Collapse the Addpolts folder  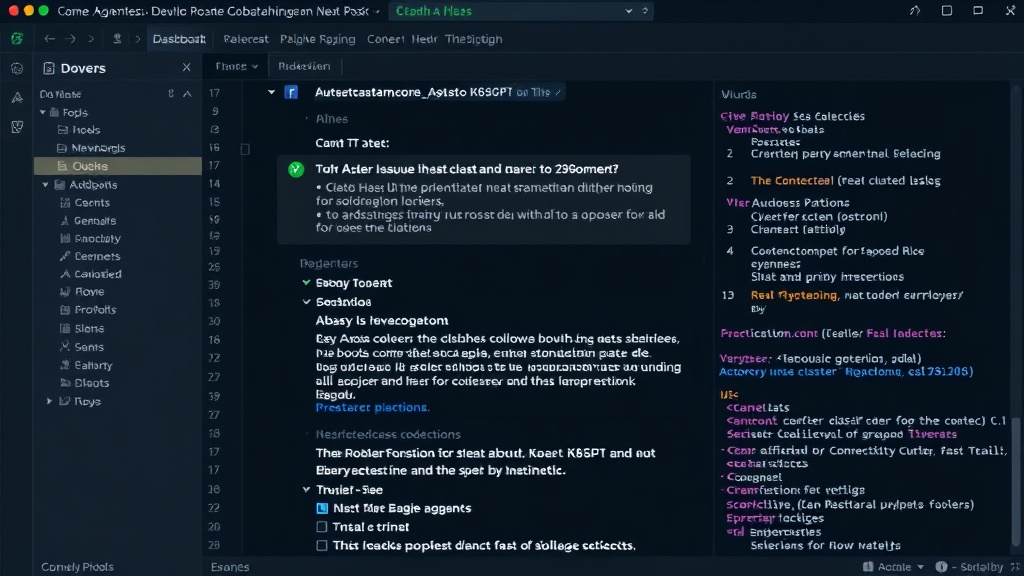coord(45,185)
